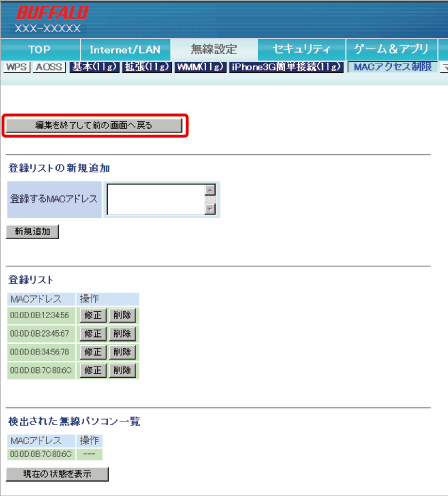Select the 無線設定 tab

tap(214, 50)
